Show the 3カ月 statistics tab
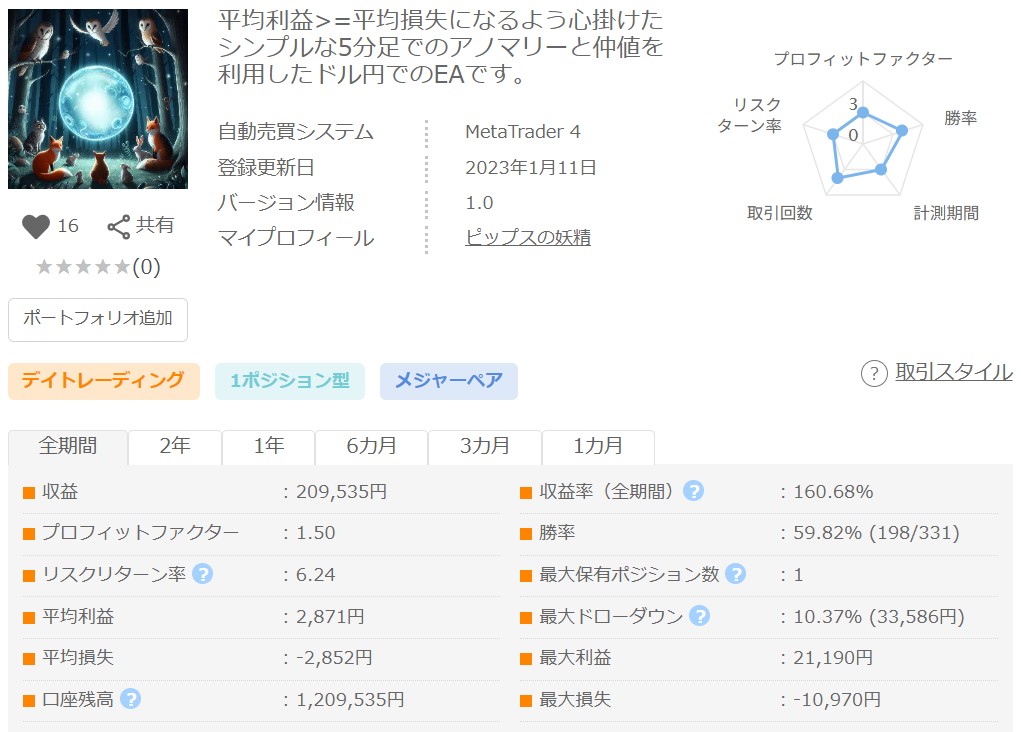Image resolution: width=1021 pixels, height=732 pixels. pos(484,447)
